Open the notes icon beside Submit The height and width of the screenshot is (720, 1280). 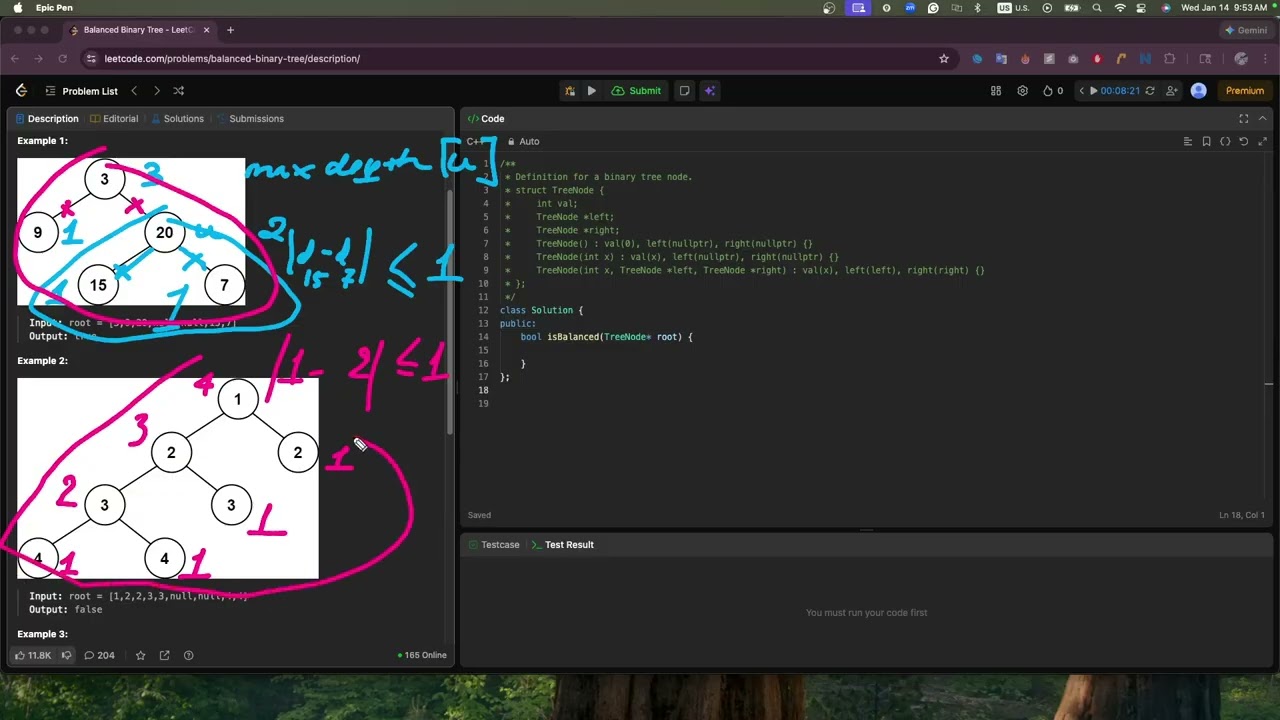pos(684,91)
